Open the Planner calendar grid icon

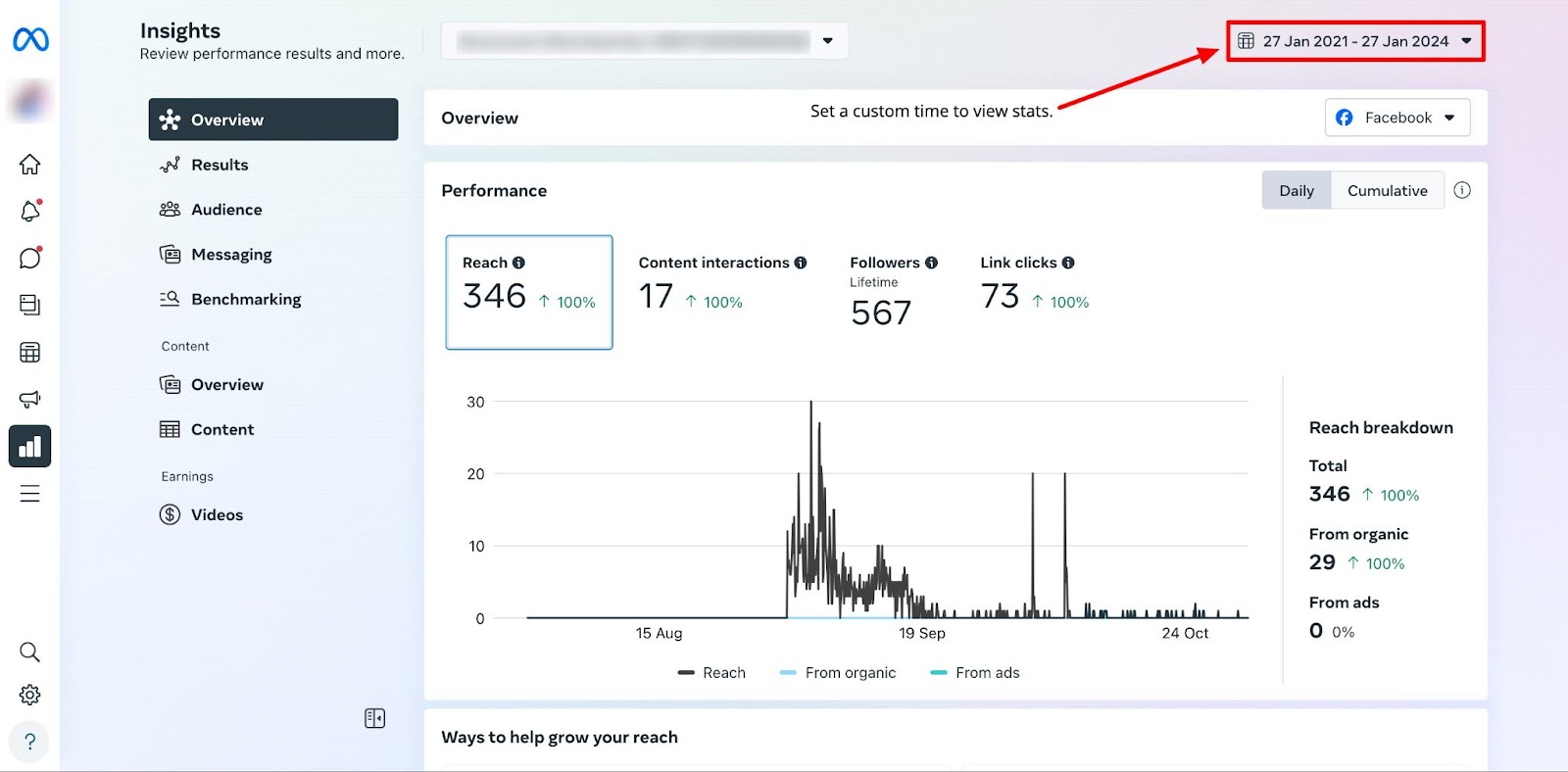tap(30, 352)
